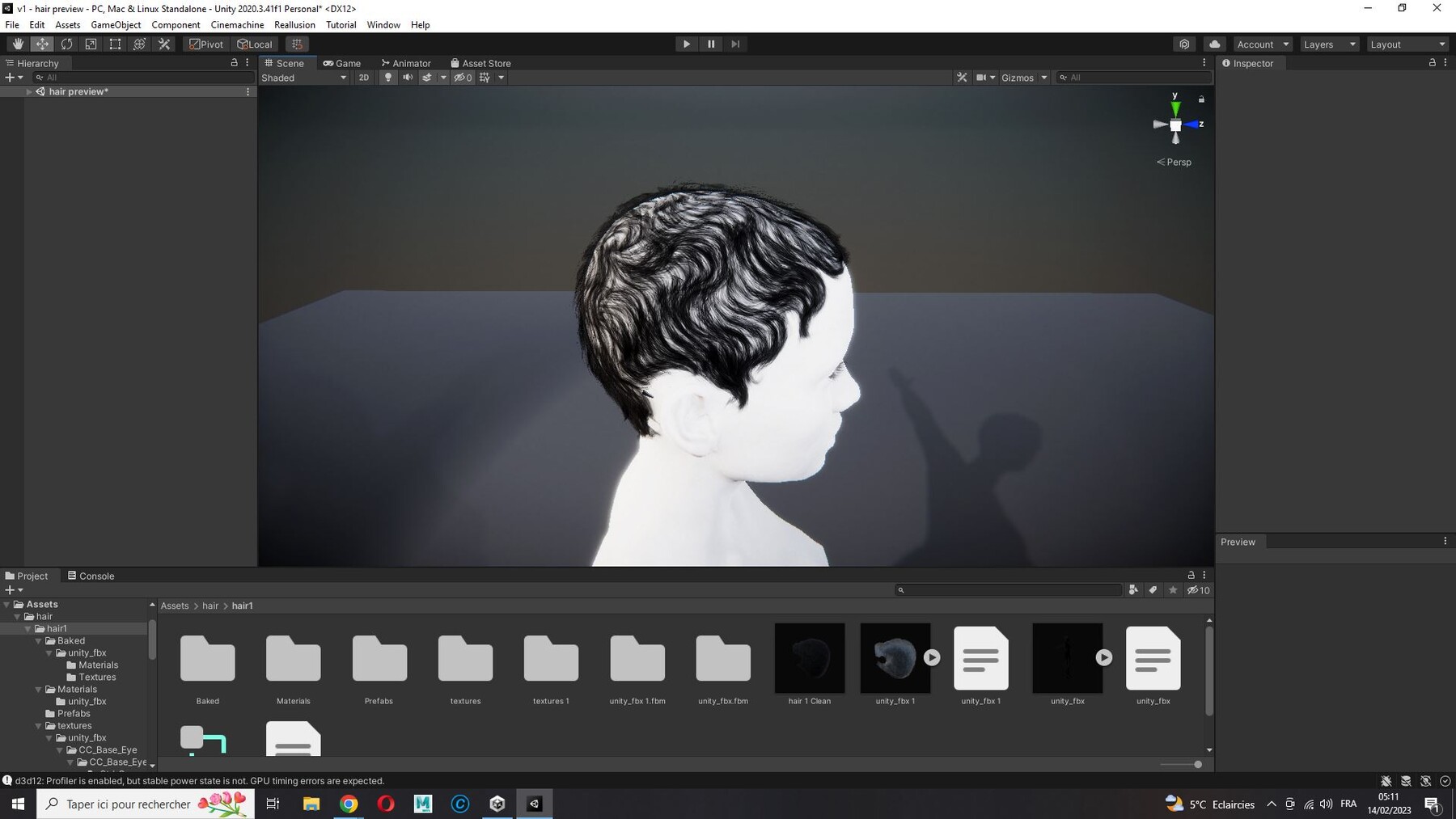Toggle scene lighting bulb button
This screenshot has width=1456, height=819.
388,78
